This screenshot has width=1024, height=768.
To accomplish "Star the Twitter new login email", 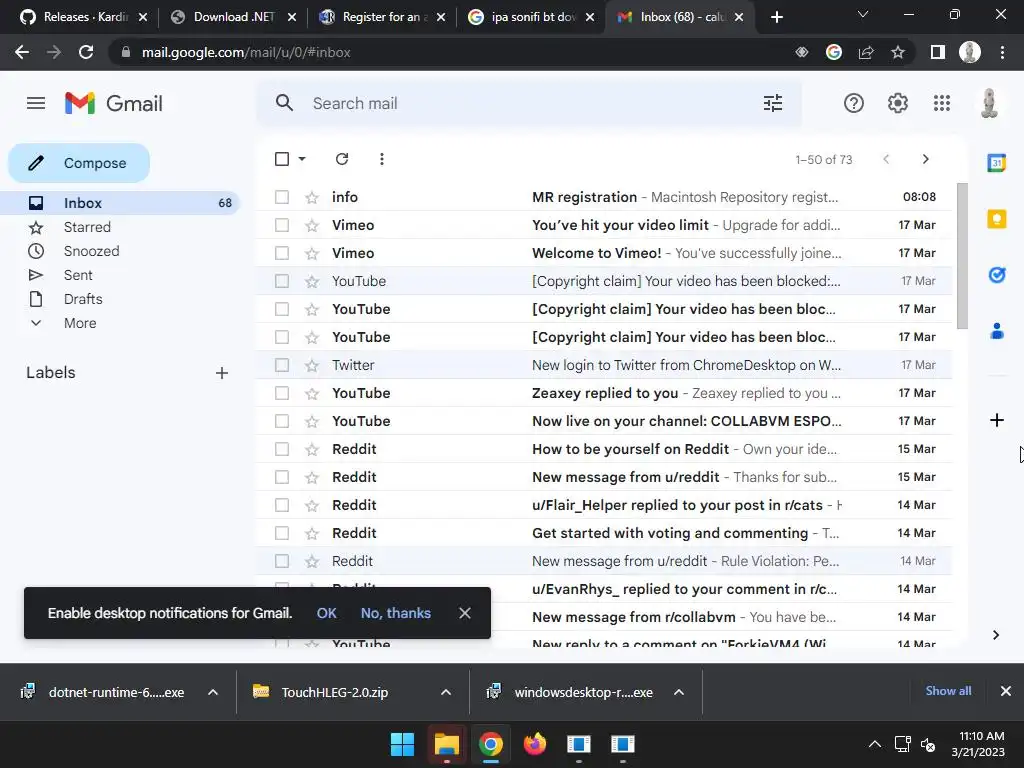I will 312,365.
